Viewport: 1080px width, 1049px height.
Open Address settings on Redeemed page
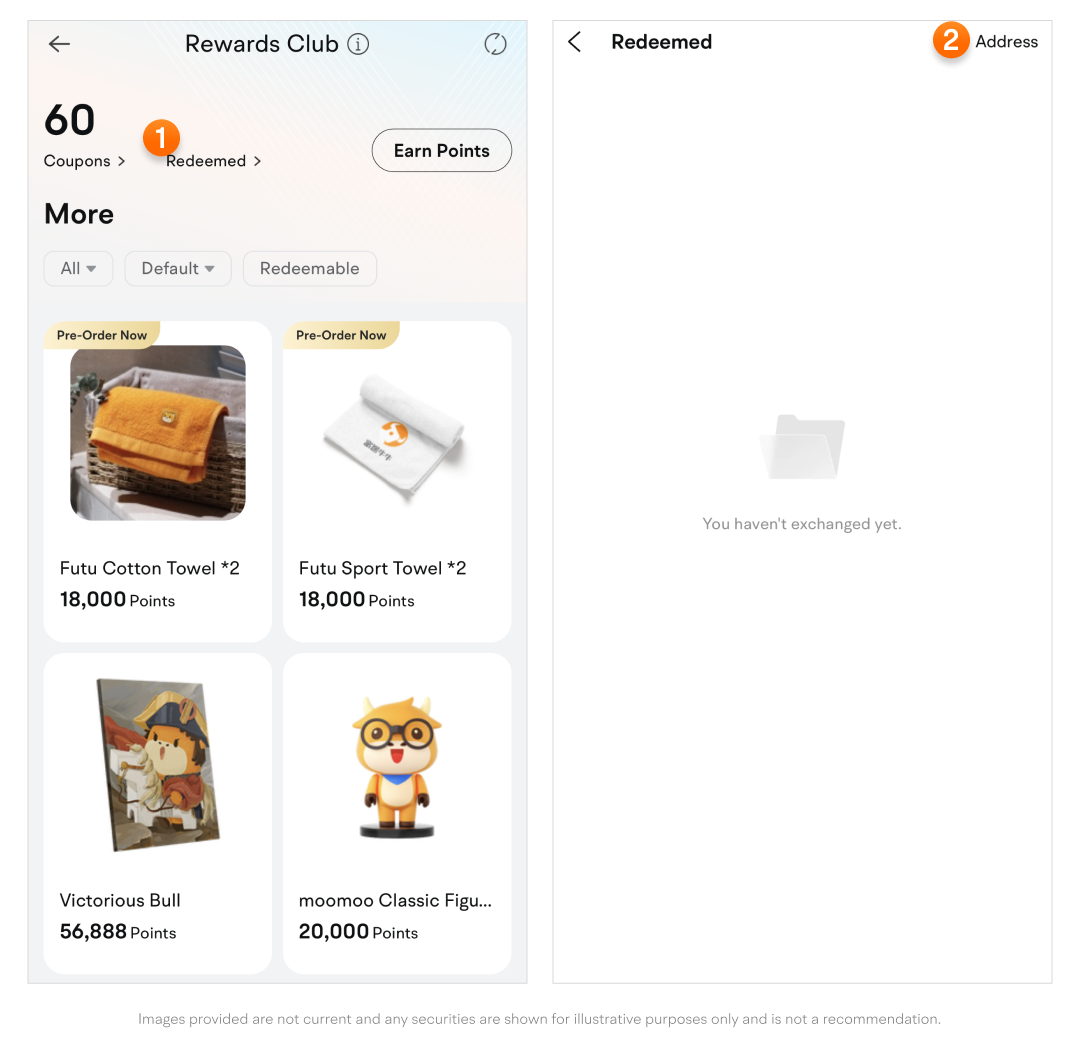click(x=1006, y=41)
